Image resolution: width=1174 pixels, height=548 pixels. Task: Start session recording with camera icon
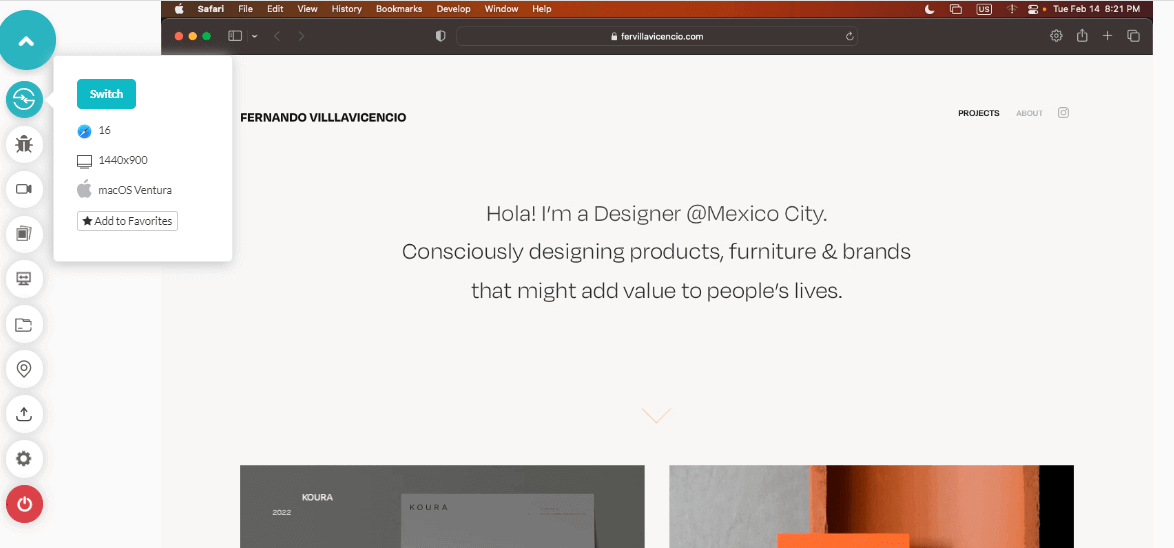point(25,189)
